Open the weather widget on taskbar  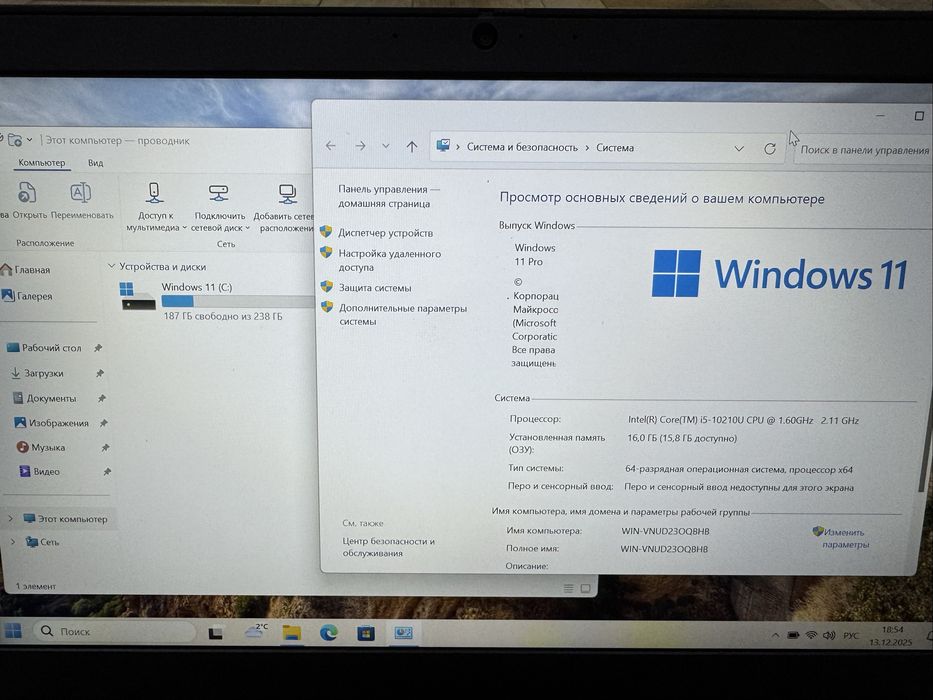(256, 632)
